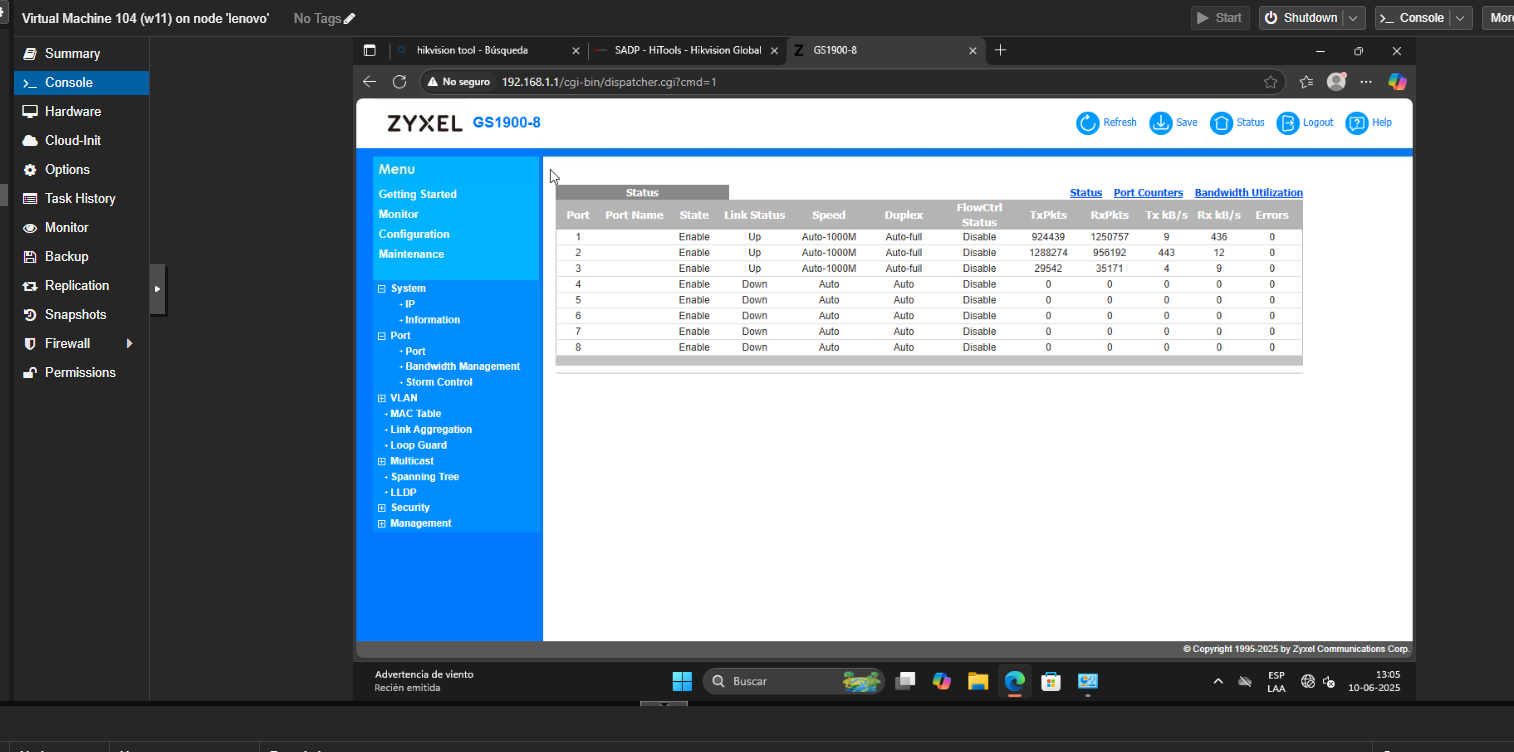
Task: Click the Console button in Proxmox toolbar
Action: [x=1413, y=18]
